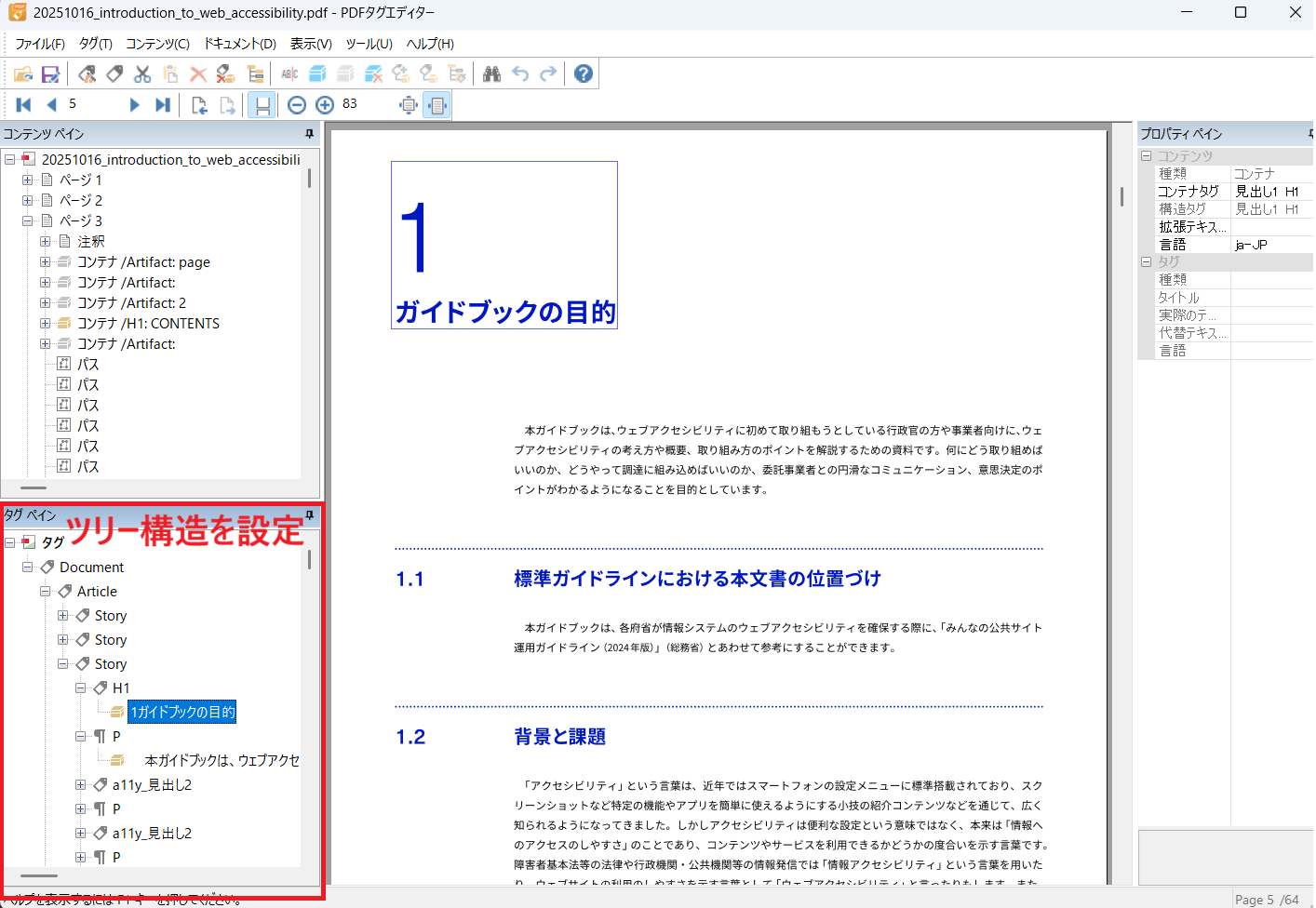The height and width of the screenshot is (908, 1316).
Task: Click the page number field showing 5
Action: pyautogui.click(x=91, y=104)
